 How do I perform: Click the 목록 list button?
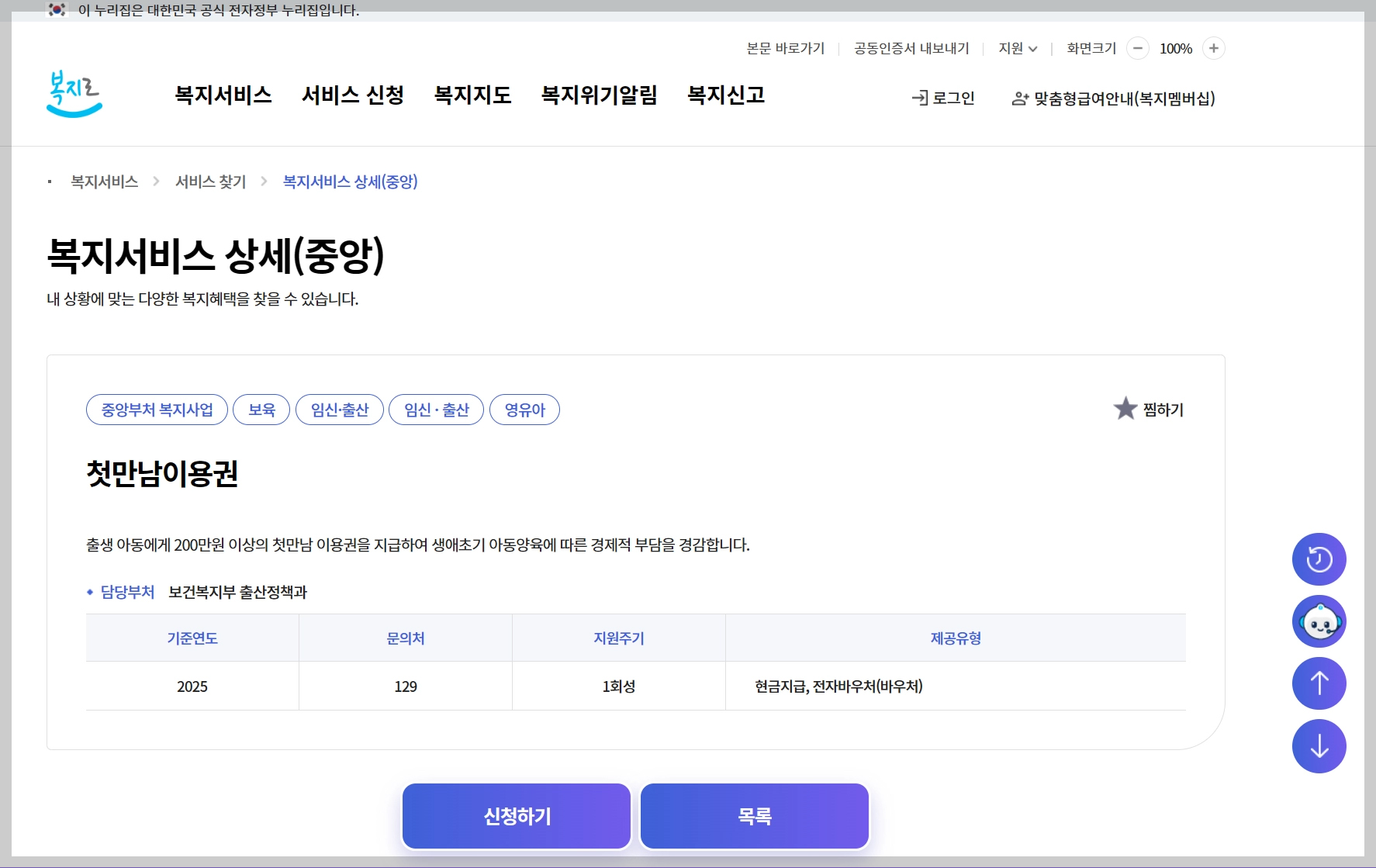point(754,815)
